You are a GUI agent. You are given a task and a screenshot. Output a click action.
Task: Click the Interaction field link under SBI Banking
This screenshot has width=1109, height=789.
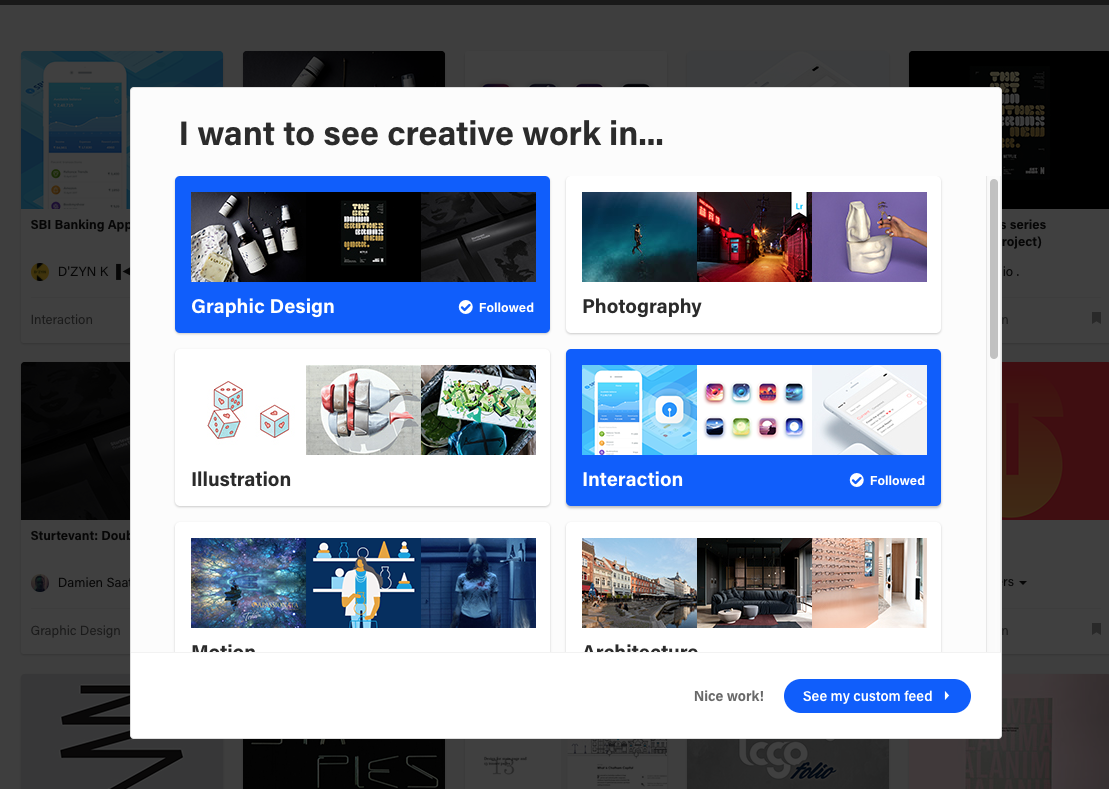[x=62, y=320]
